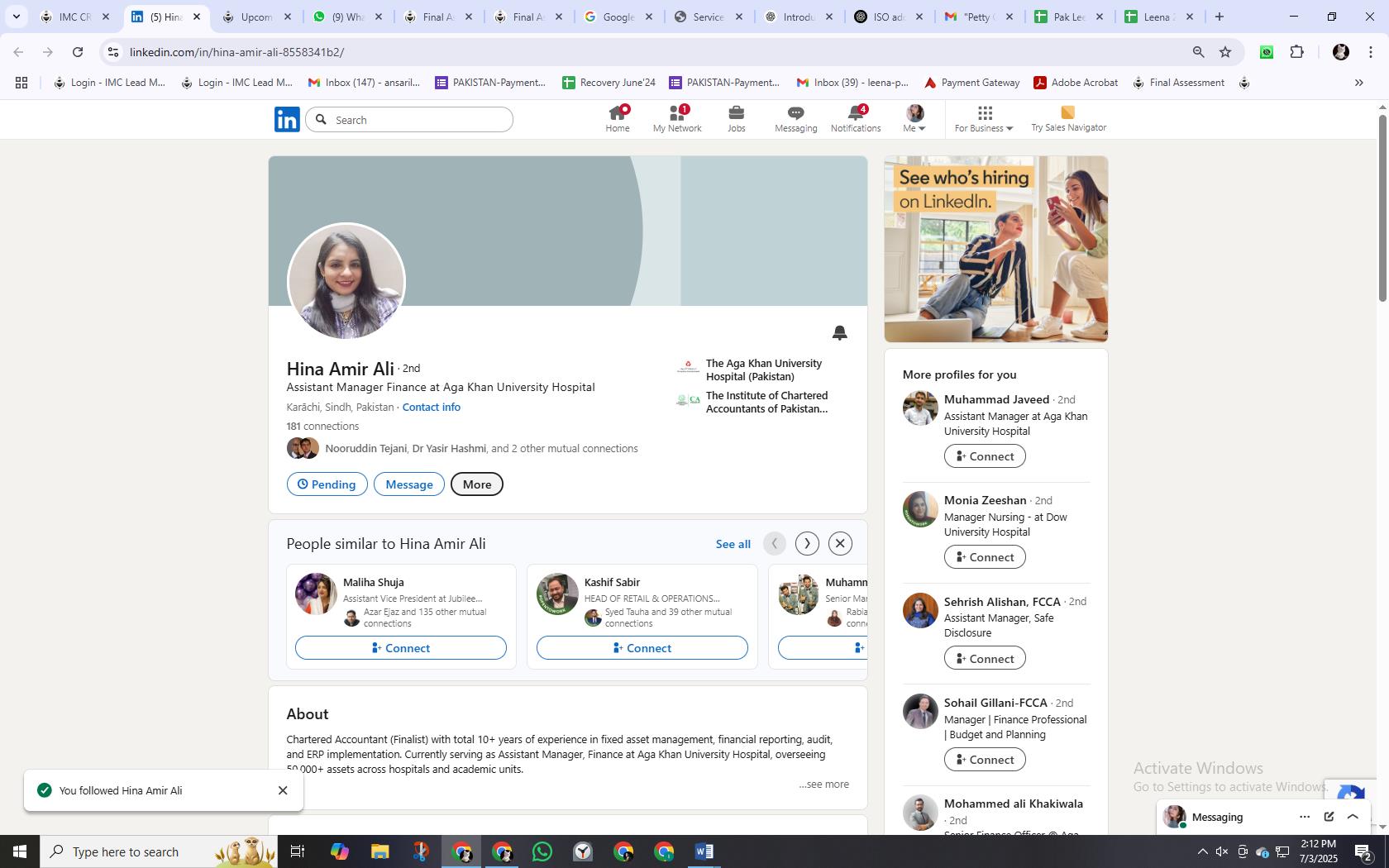The width and height of the screenshot is (1389, 868).
Task: Compose new message in Messaging bar
Action: click(1329, 817)
